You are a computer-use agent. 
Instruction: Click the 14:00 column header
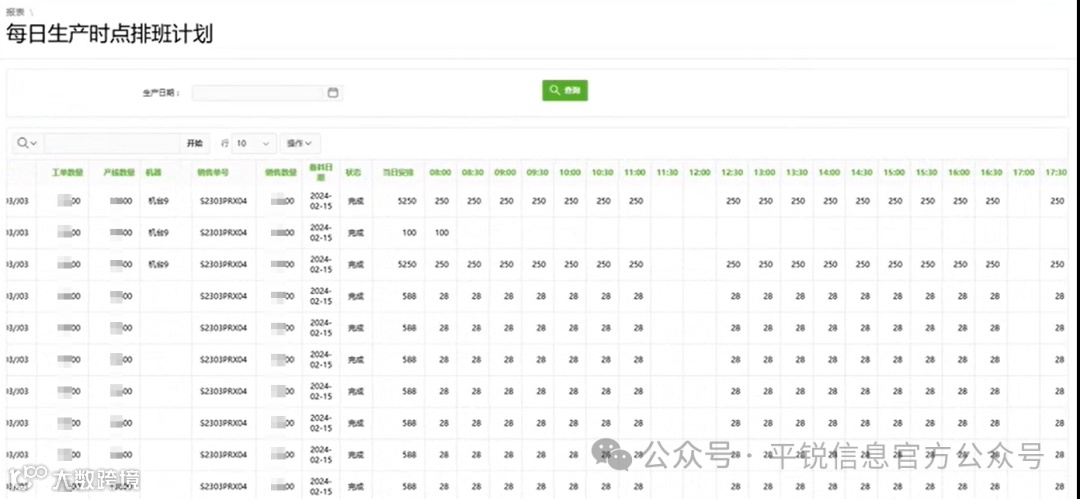[x=829, y=172]
